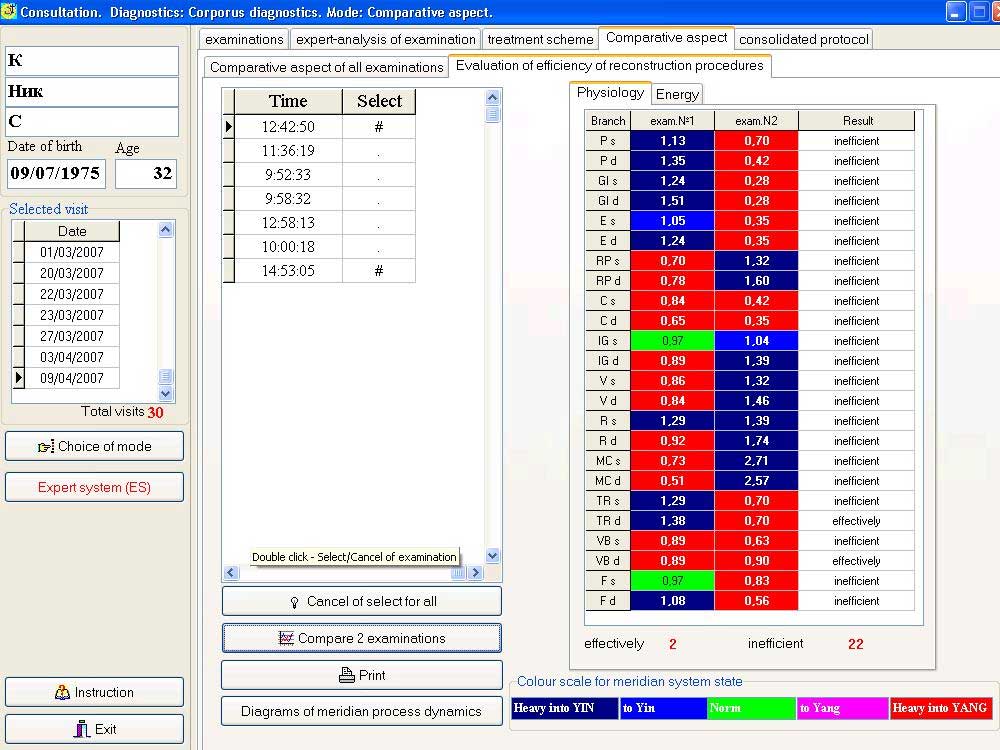Click the Result column header
The height and width of the screenshot is (750, 1000).
(857, 121)
